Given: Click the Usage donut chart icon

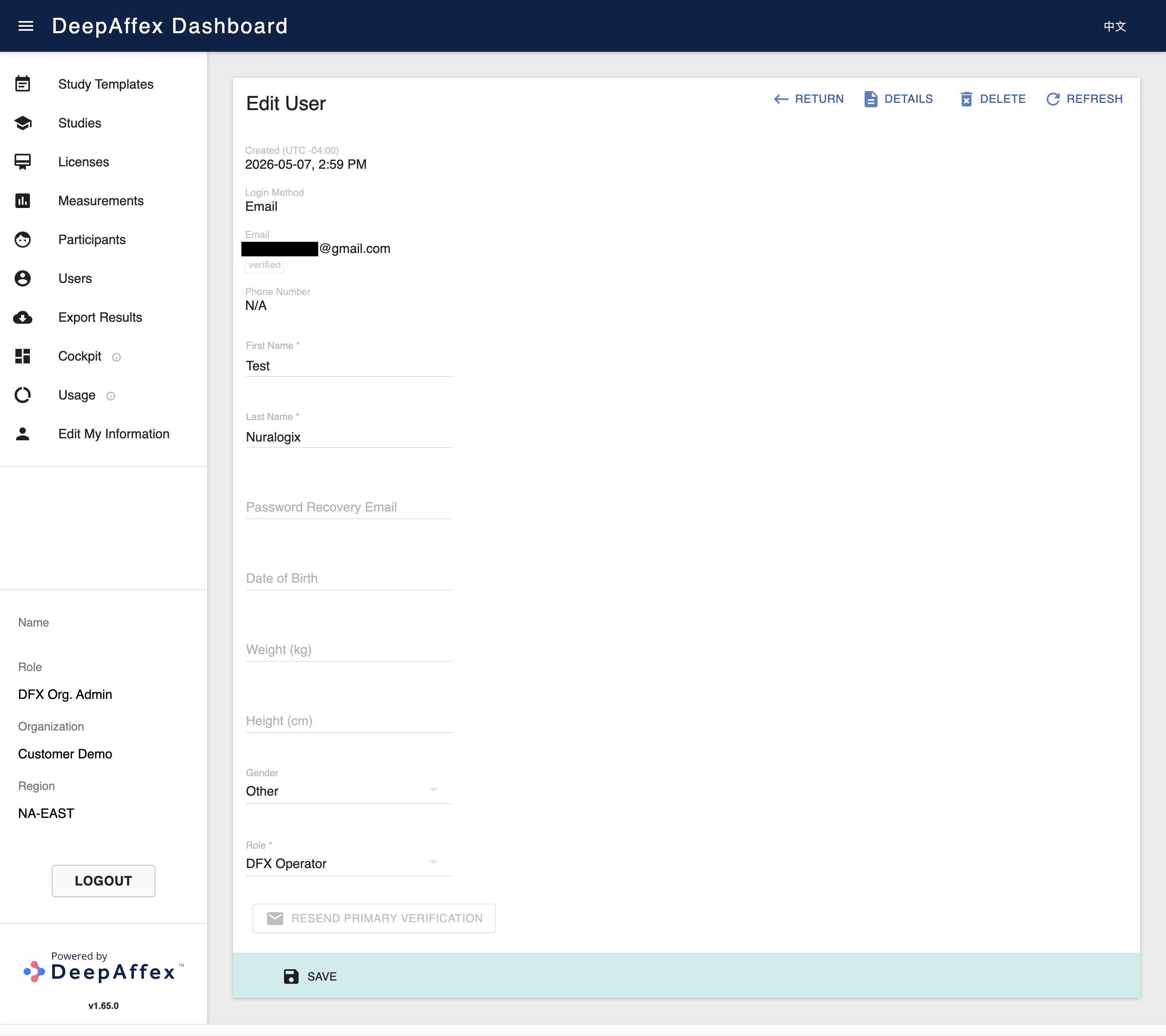Looking at the screenshot, I should [23, 395].
